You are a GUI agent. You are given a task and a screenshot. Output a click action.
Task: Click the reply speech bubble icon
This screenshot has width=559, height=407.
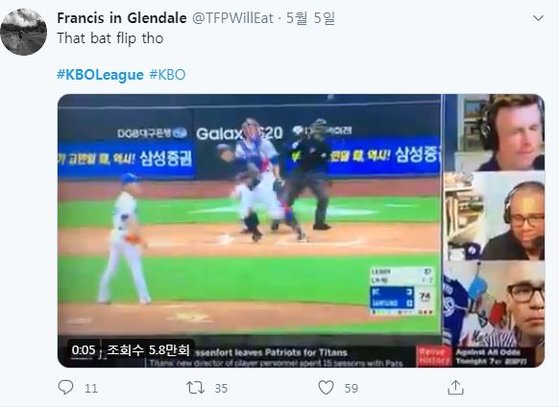tap(66, 387)
